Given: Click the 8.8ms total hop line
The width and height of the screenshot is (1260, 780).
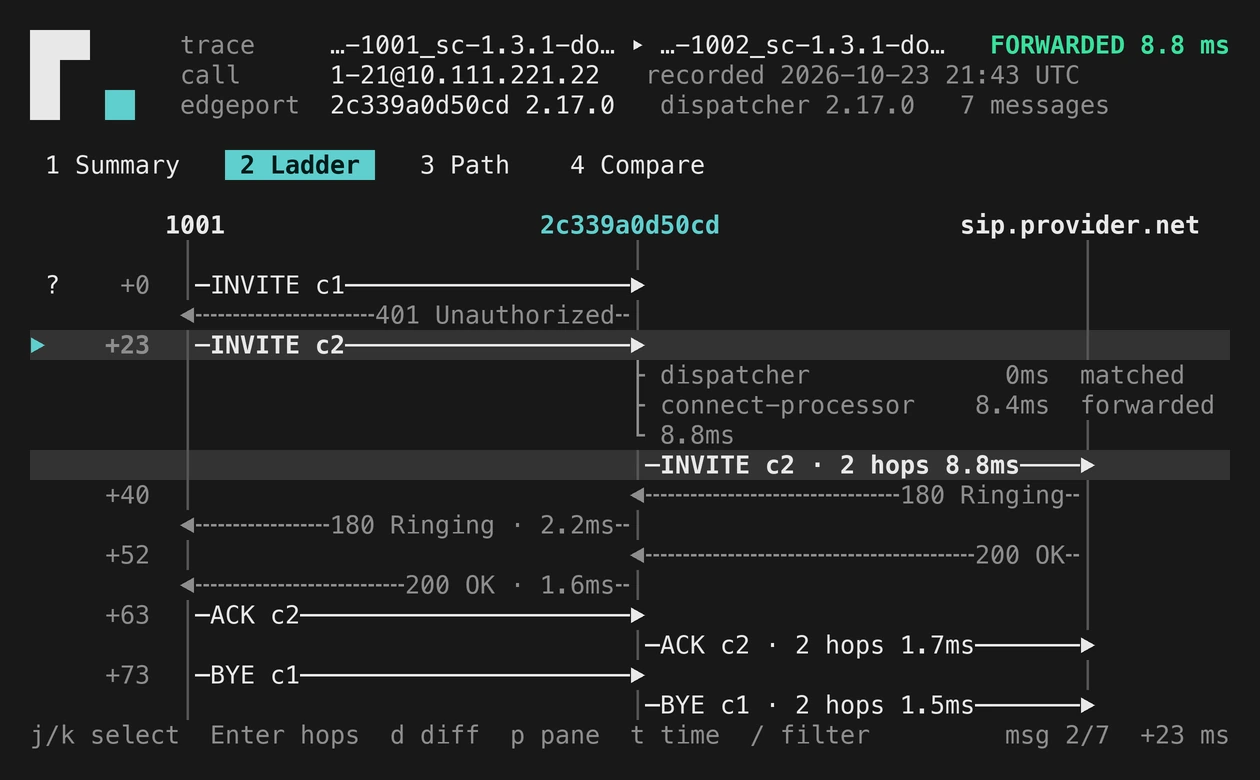Looking at the screenshot, I should point(697,435).
